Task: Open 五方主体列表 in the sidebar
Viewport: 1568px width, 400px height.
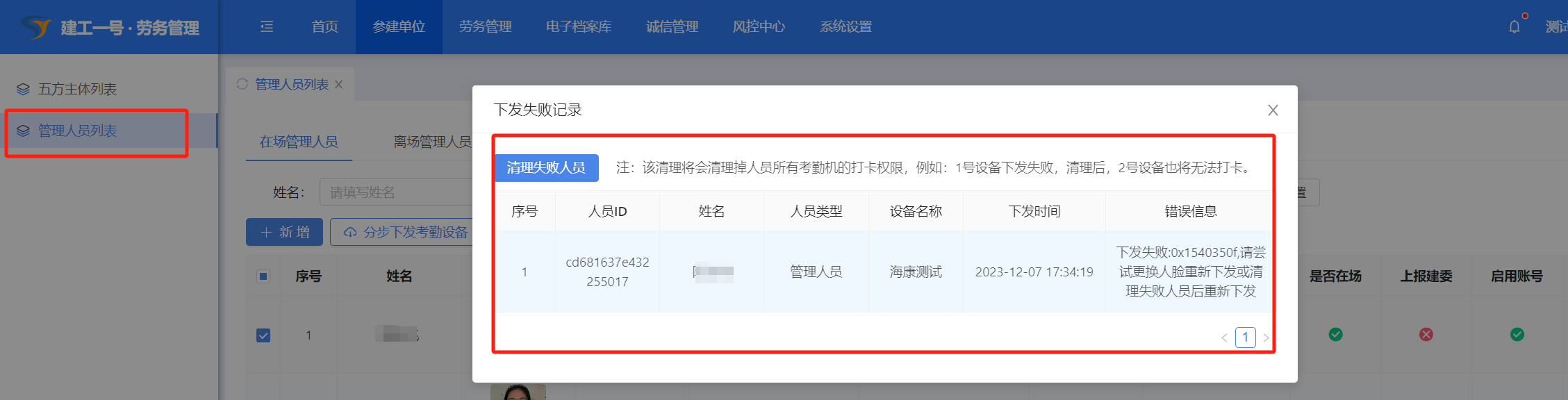Action: click(x=77, y=89)
